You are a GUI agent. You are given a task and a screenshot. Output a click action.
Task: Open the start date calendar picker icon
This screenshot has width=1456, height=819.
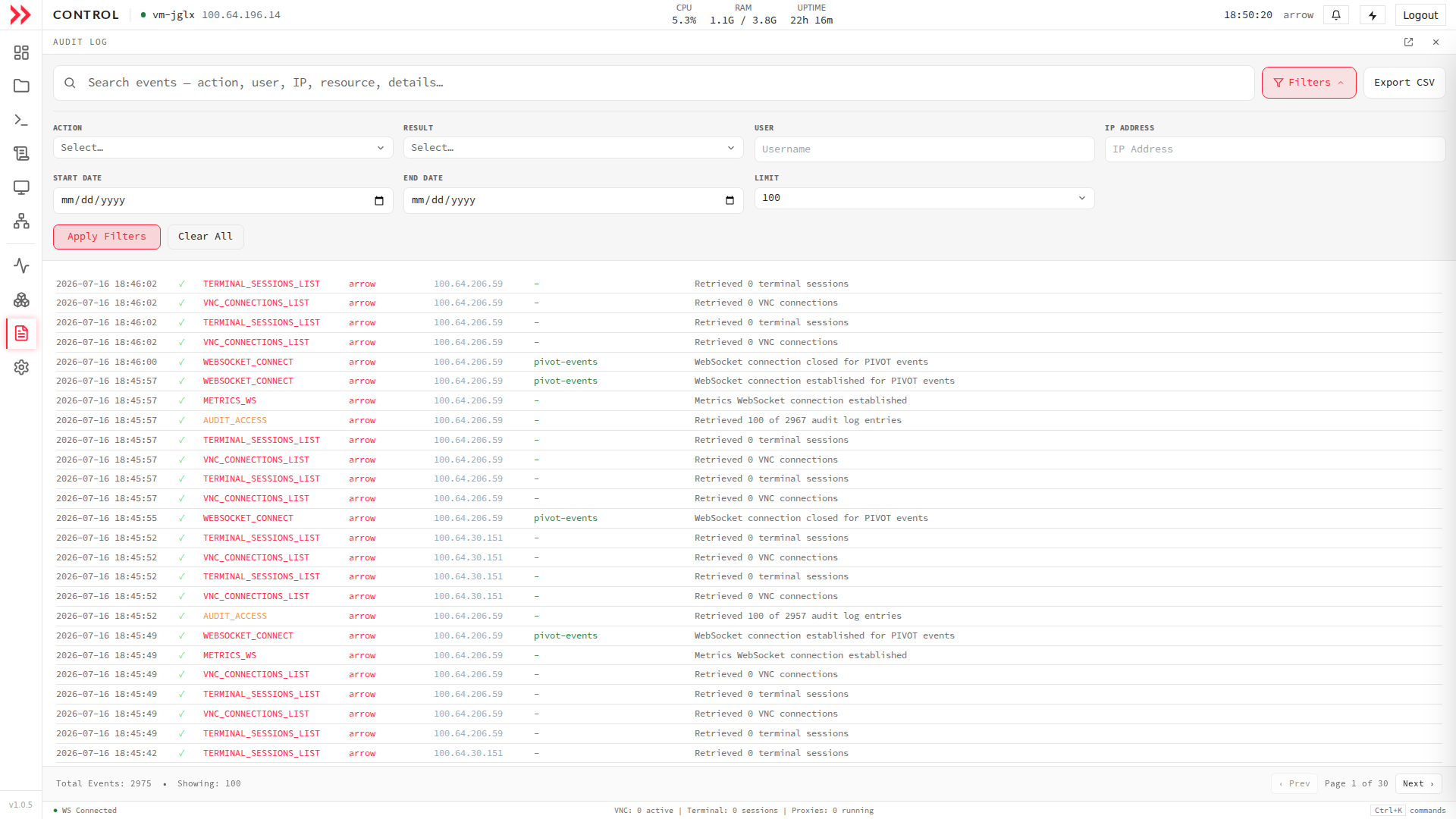click(379, 200)
